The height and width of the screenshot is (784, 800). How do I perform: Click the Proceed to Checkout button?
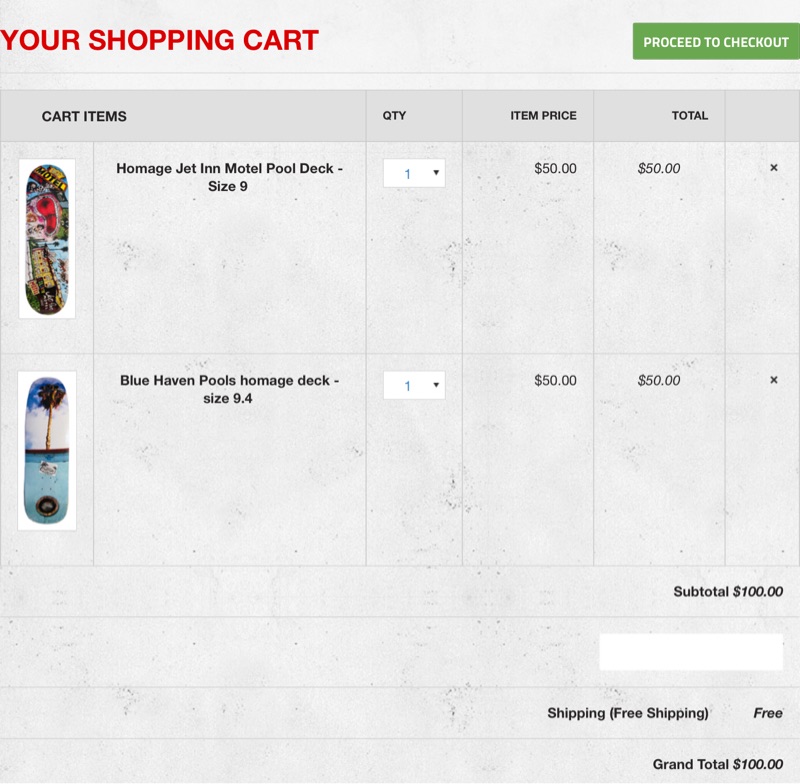pos(715,42)
